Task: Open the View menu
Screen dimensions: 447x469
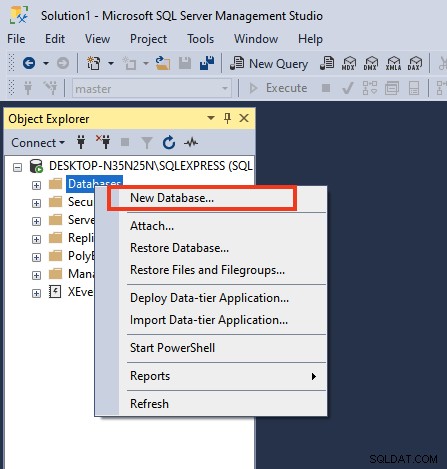Action: tap(97, 39)
